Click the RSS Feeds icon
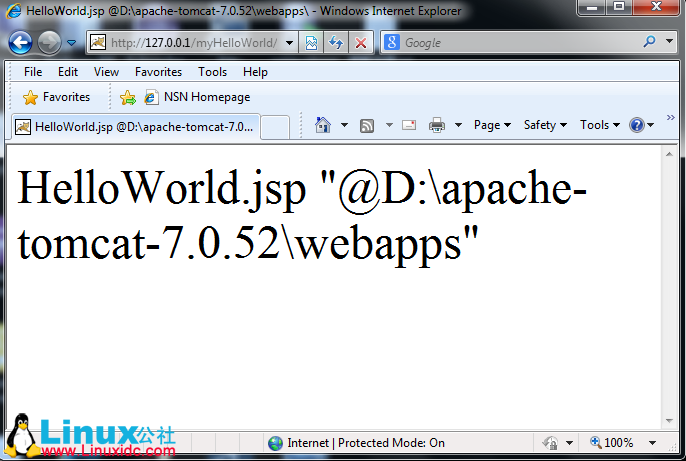This screenshot has width=686, height=461. [367, 126]
